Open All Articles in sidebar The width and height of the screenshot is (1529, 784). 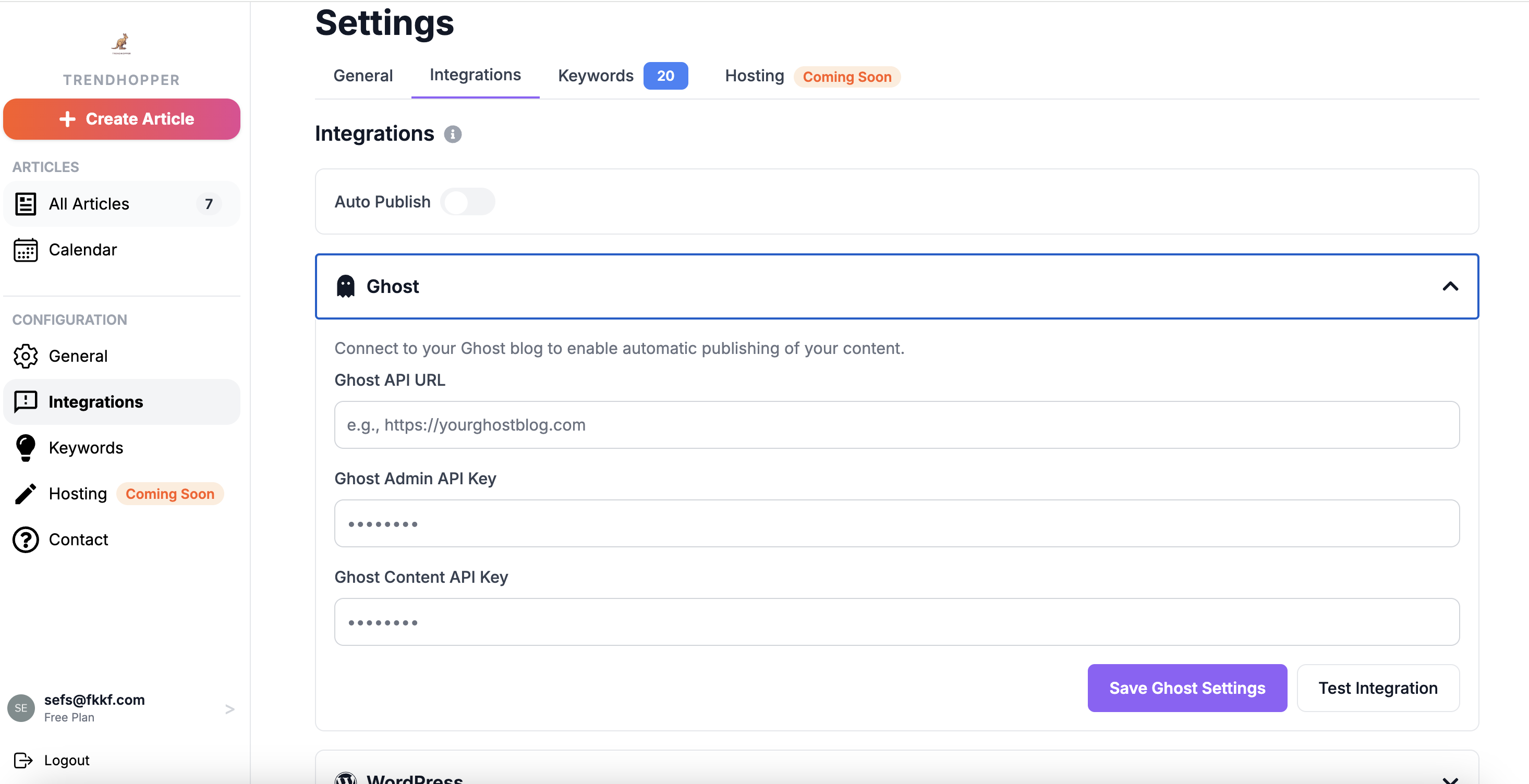[x=122, y=204]
